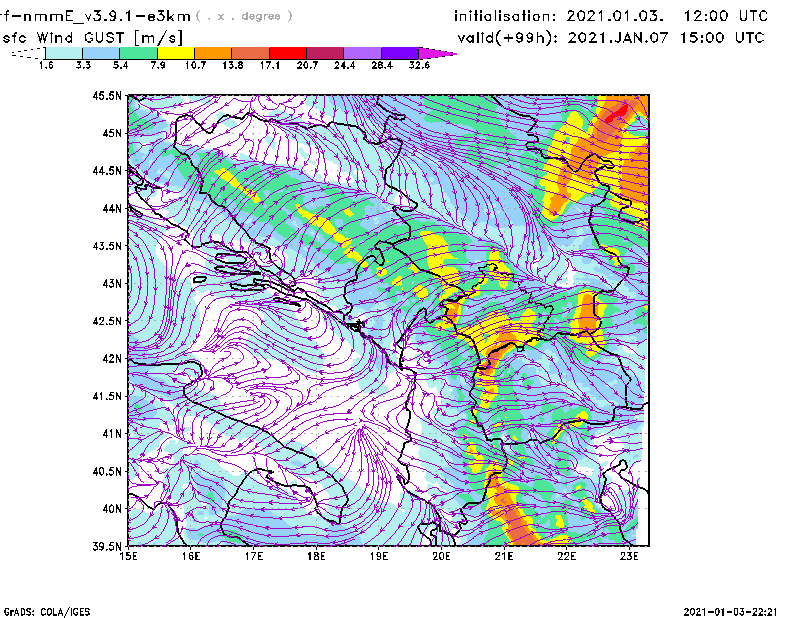Pick the bright red 17.1–20.7 legend swatch
The height and width of the screenshot is (618, 800).
pos(288,53)
